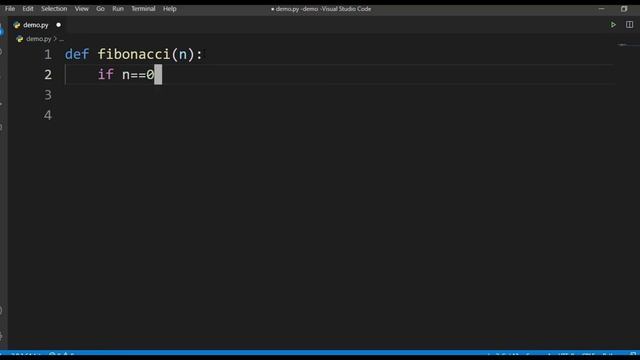Viewport: 640px width, 360px height.
Task: Click the 'if' keyword on line 2
Action: (106, 74)
